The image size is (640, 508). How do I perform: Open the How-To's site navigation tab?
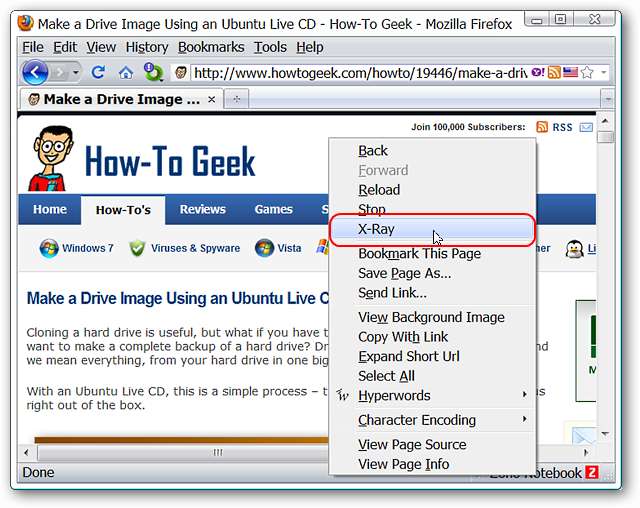click(x=123, y=210)
